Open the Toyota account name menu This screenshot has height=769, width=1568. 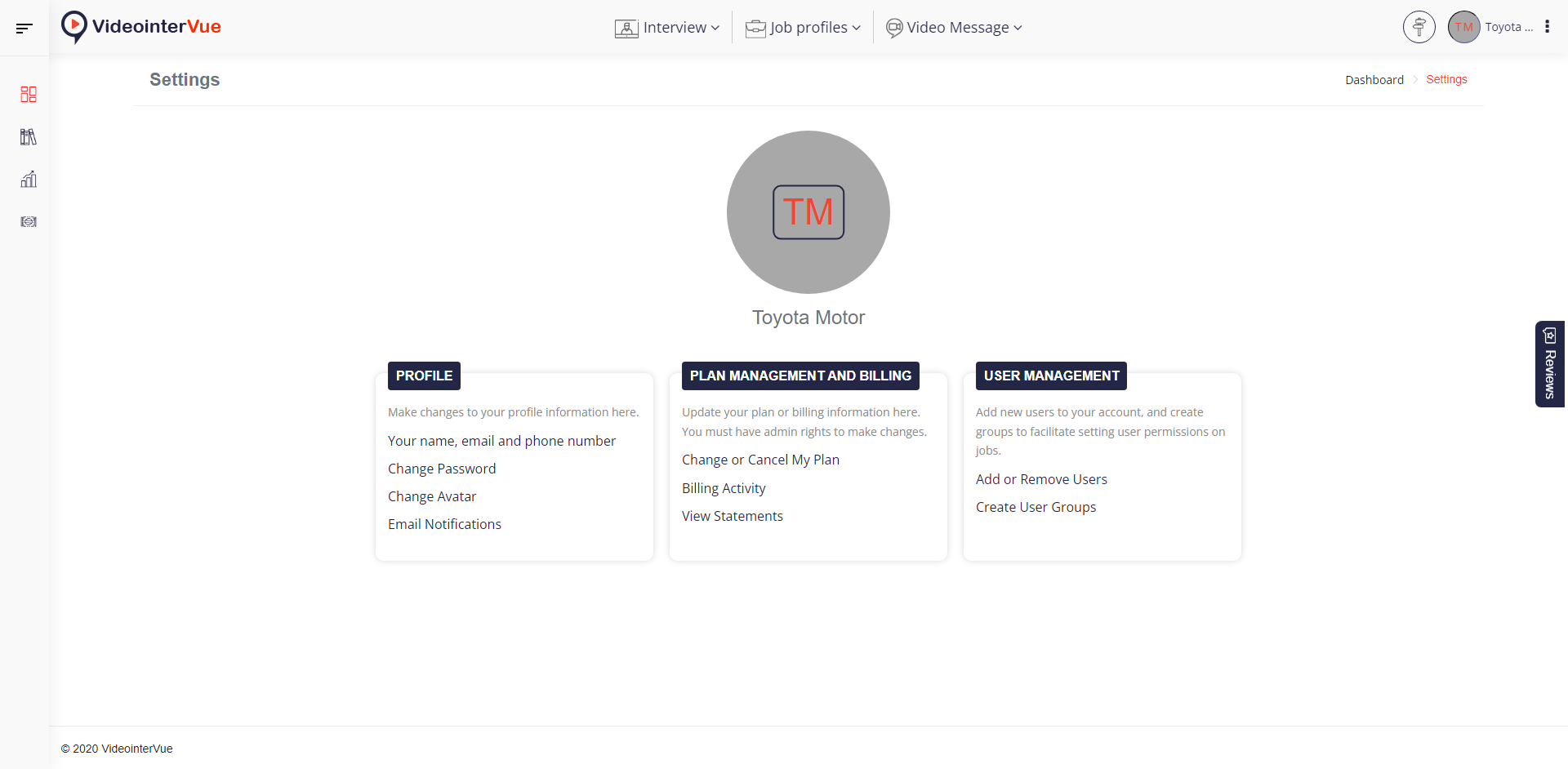(1509, 27)
